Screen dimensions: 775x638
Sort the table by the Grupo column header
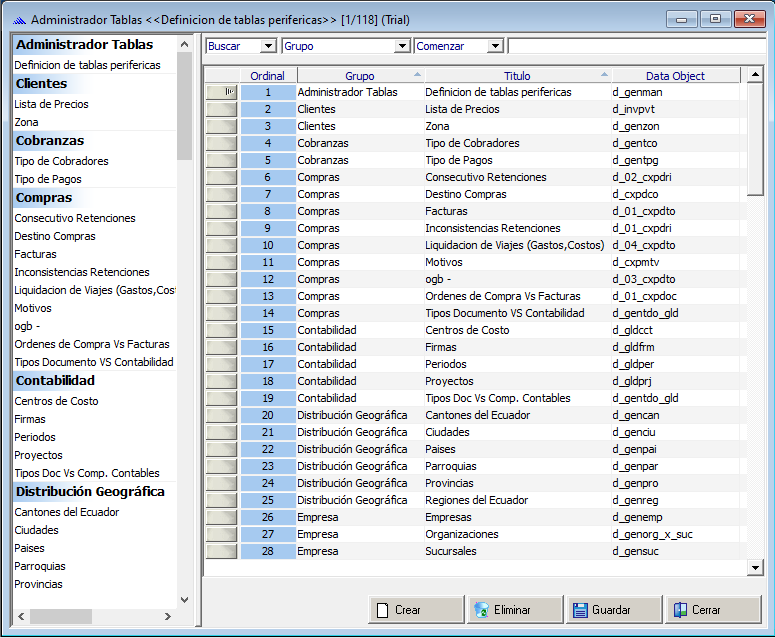(360, 76)
